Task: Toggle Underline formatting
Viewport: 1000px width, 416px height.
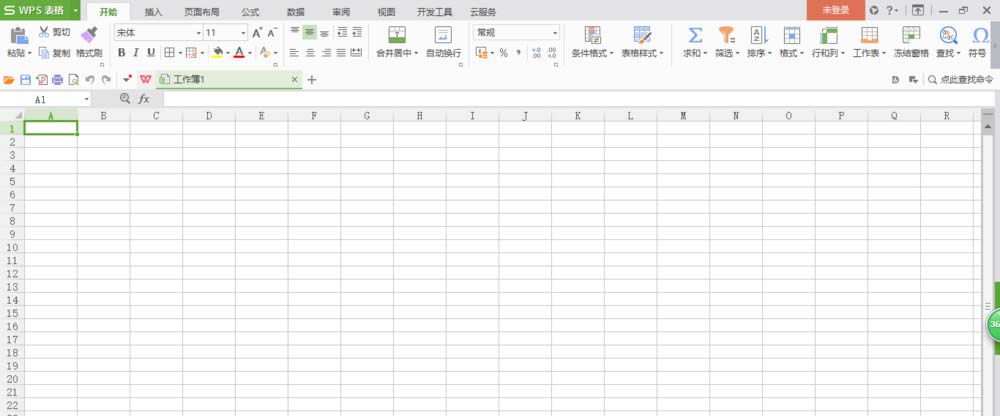Action: [x=151, y=52]
